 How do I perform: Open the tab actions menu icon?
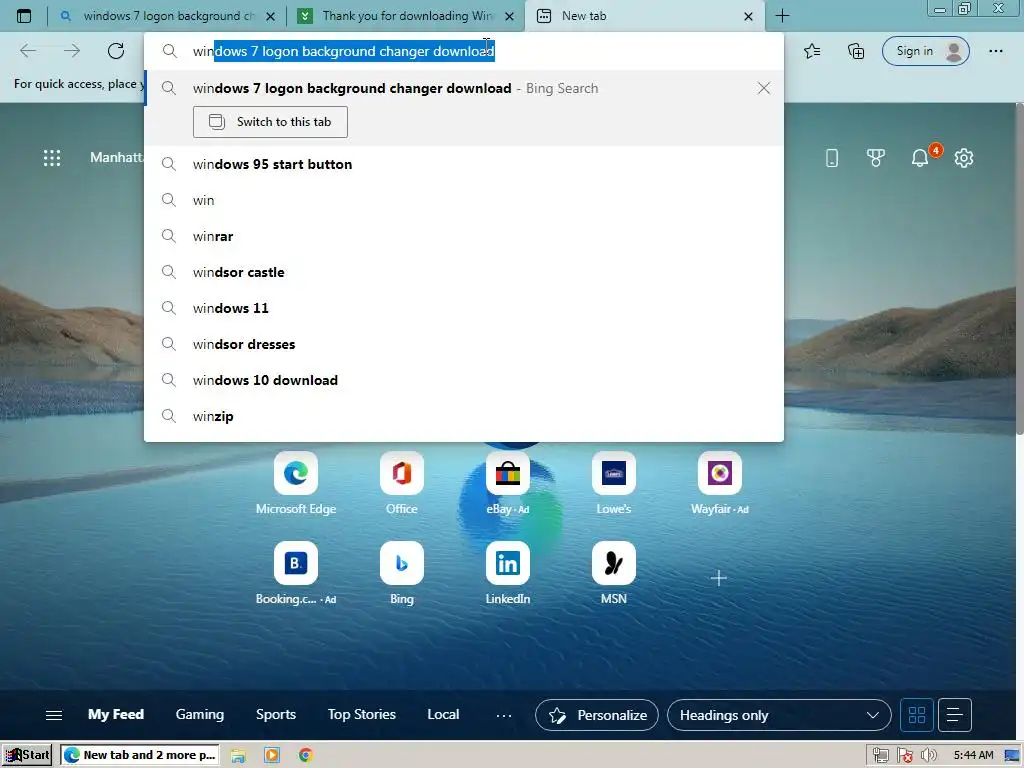pos(24,16)
